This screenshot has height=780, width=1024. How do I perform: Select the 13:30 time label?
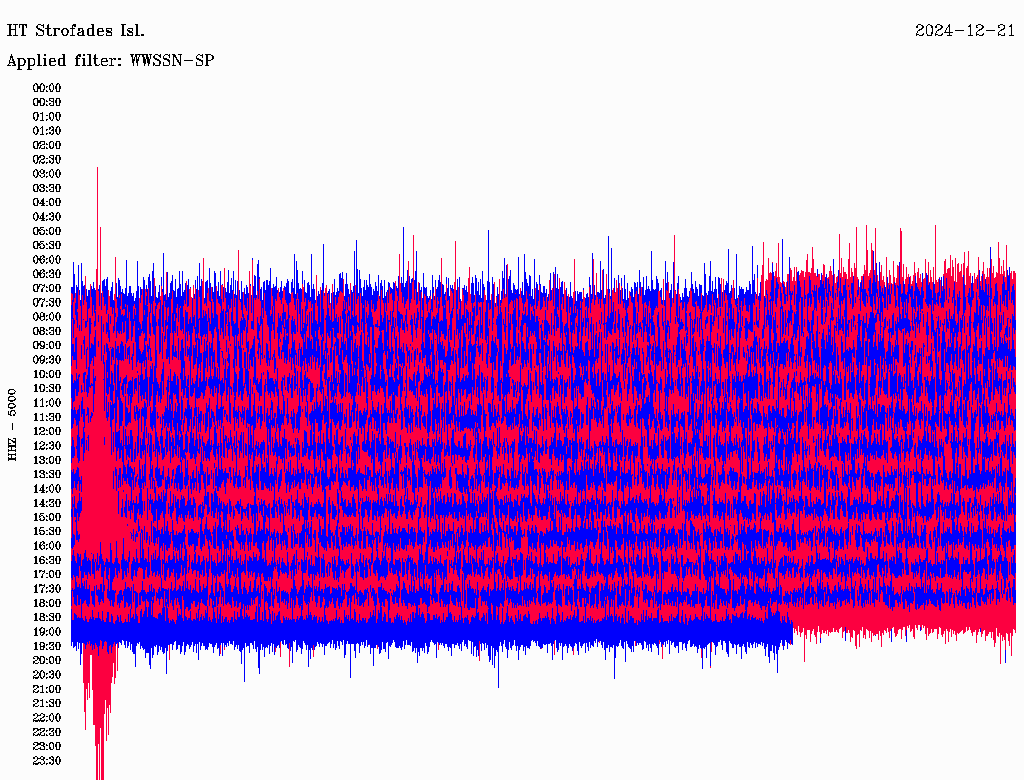click(x=47, y=474)
